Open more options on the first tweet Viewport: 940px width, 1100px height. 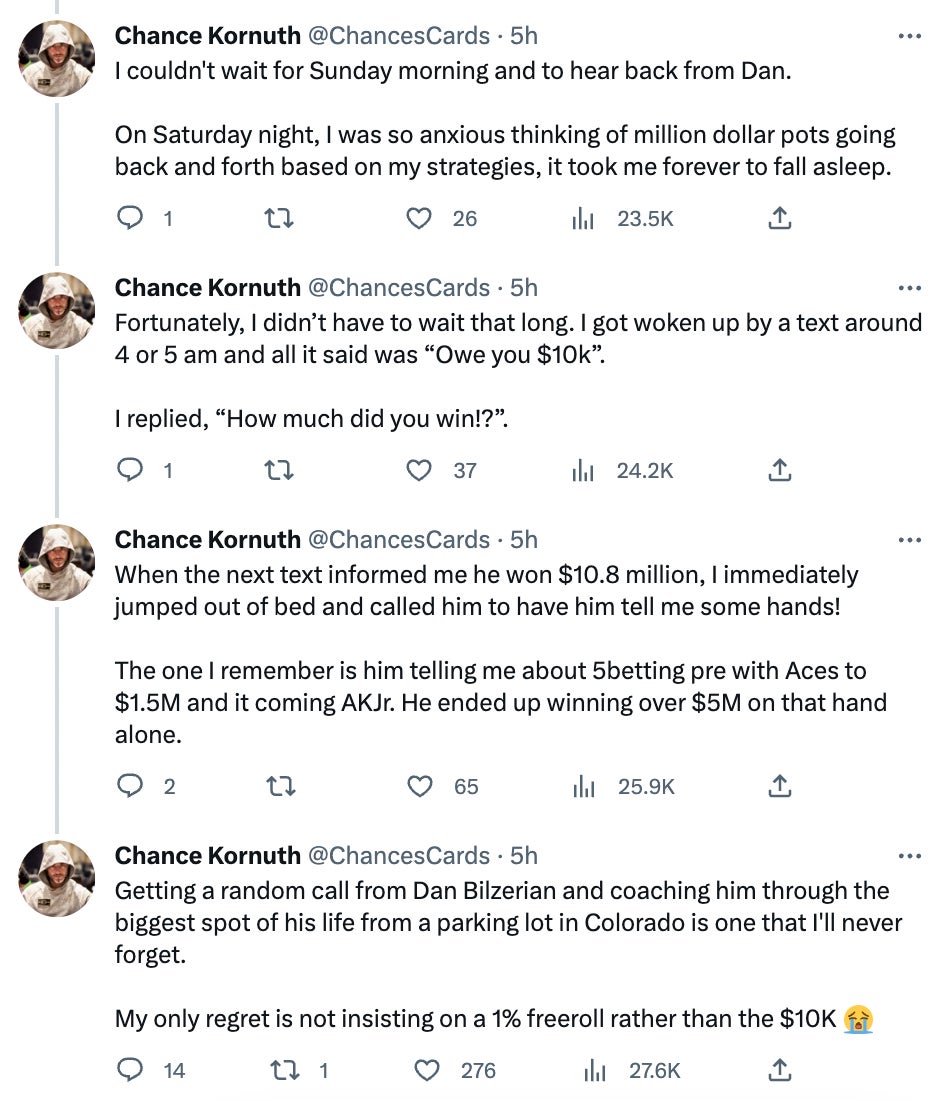(x=909, y=36)
